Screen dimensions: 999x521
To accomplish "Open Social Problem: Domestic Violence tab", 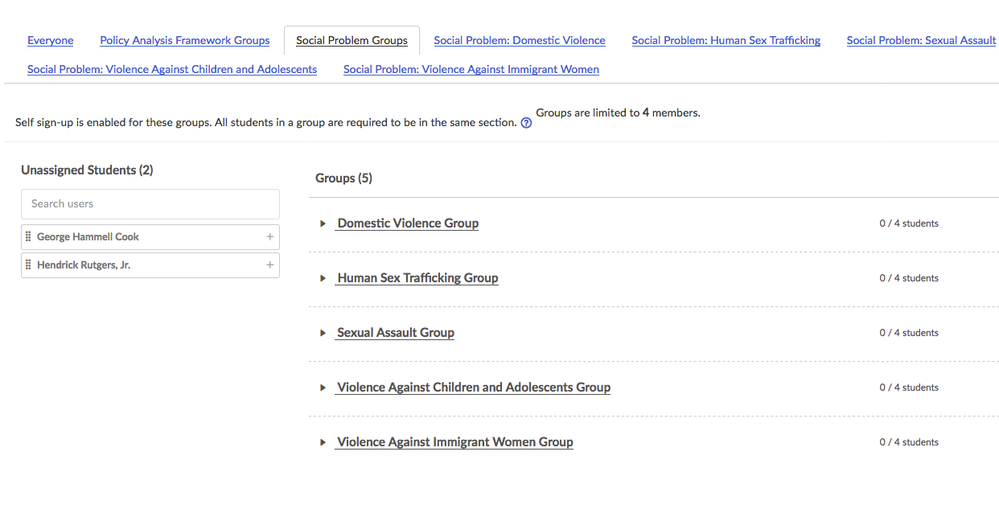I will point(519,41).
